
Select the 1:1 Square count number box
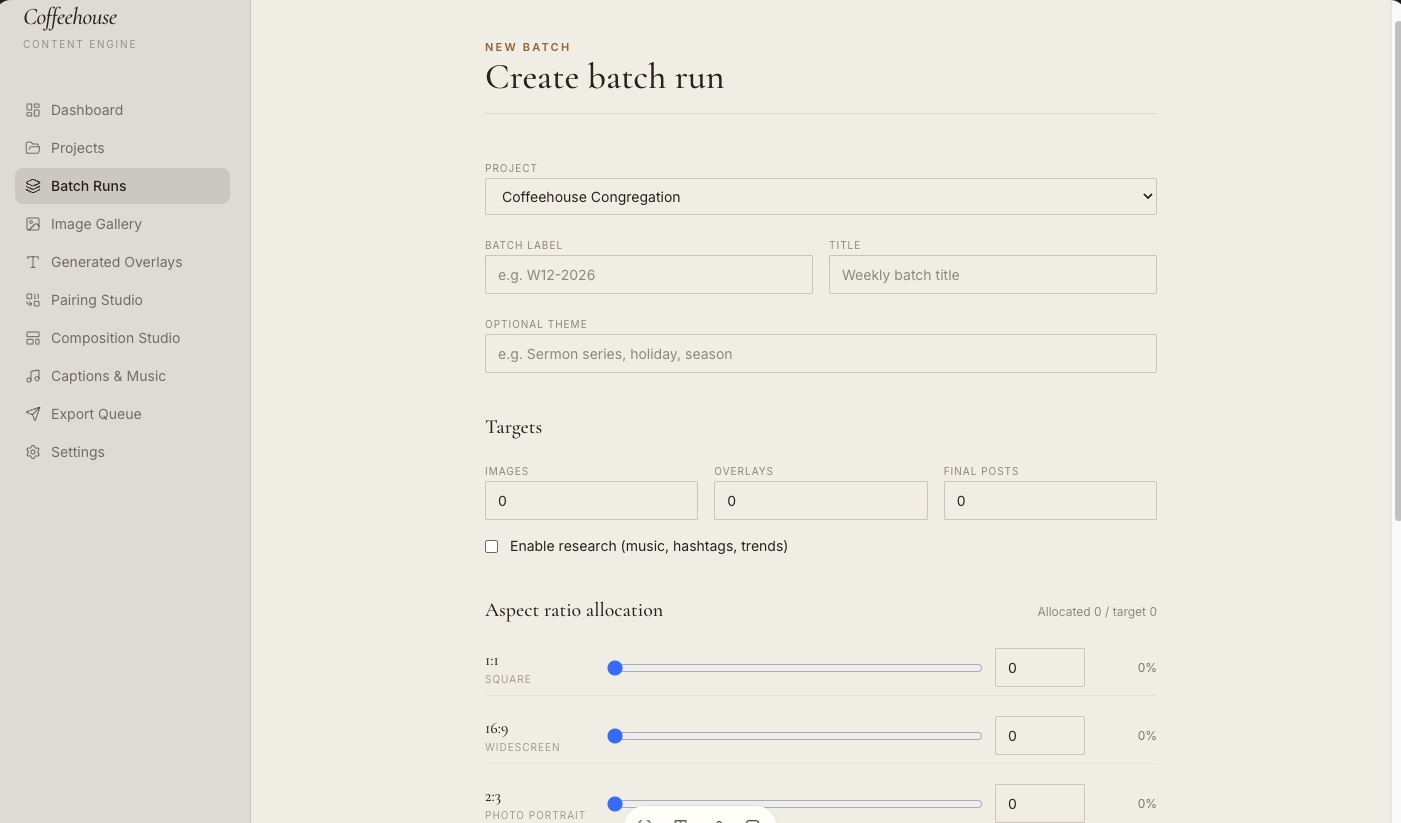pos(1039,668)
